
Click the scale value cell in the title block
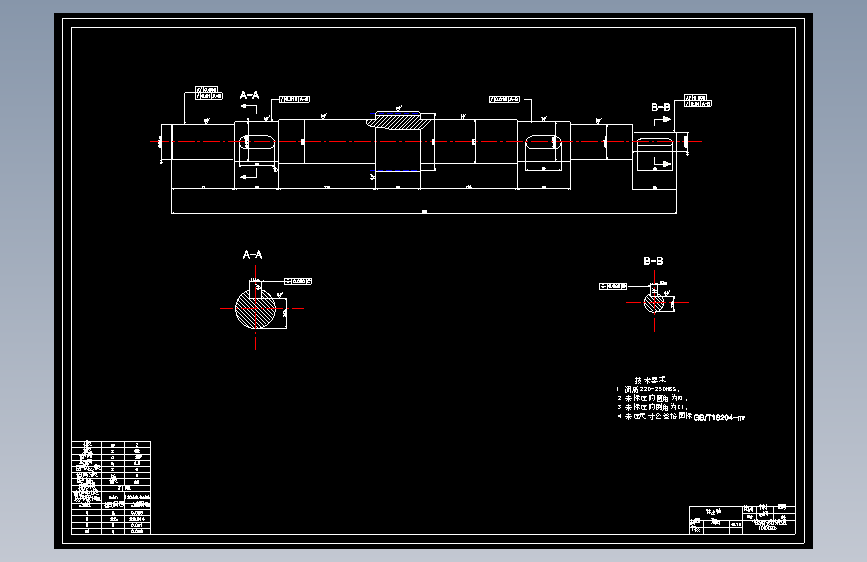(736, 524)
